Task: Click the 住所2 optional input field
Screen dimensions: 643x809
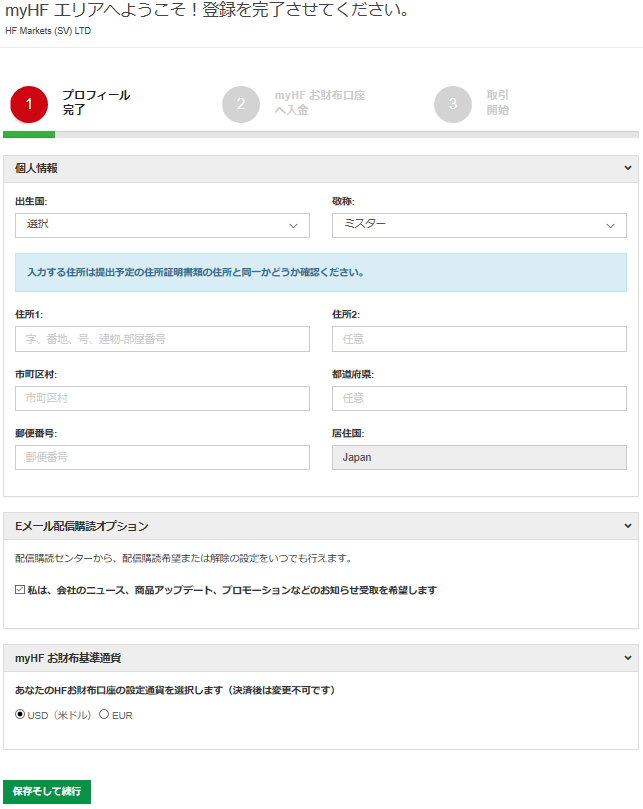Action: coord(479,339)
